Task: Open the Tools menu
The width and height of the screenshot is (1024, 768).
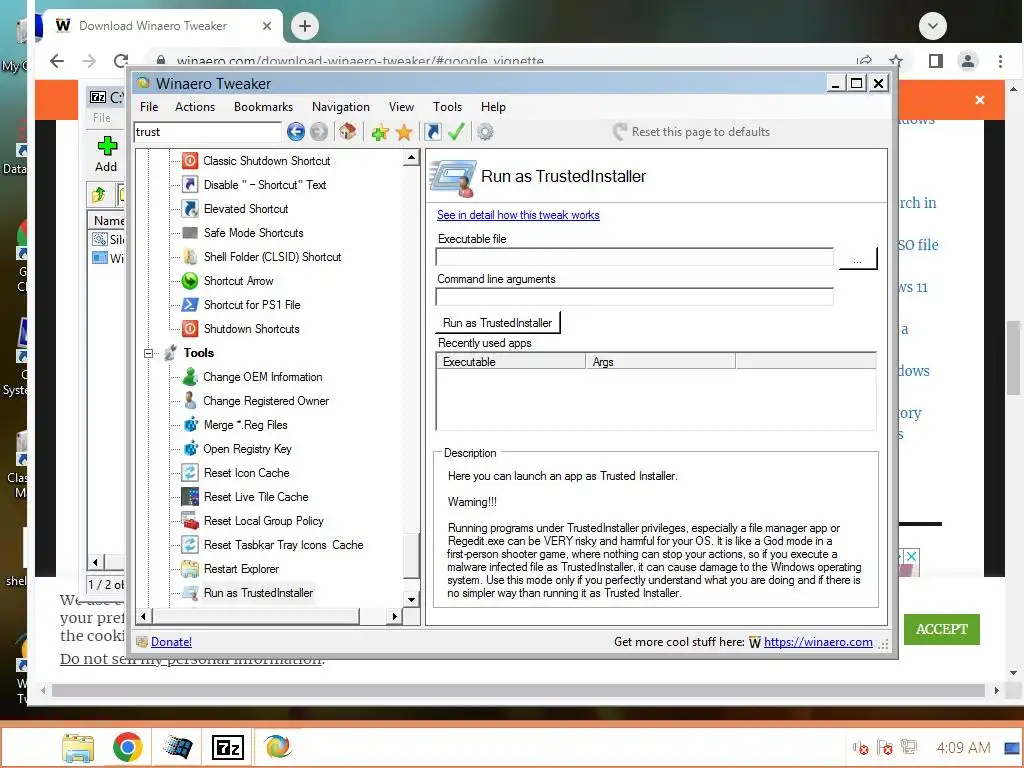Action: (447, 107)
